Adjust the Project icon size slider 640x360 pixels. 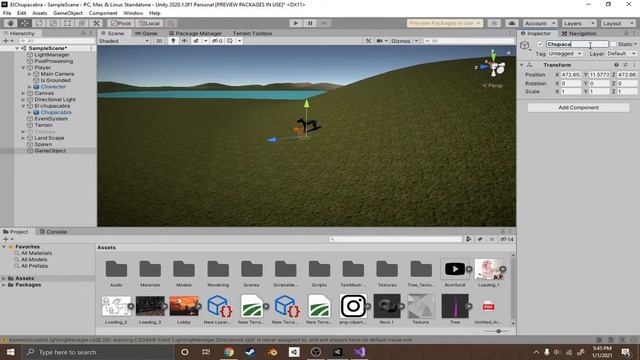498,331
